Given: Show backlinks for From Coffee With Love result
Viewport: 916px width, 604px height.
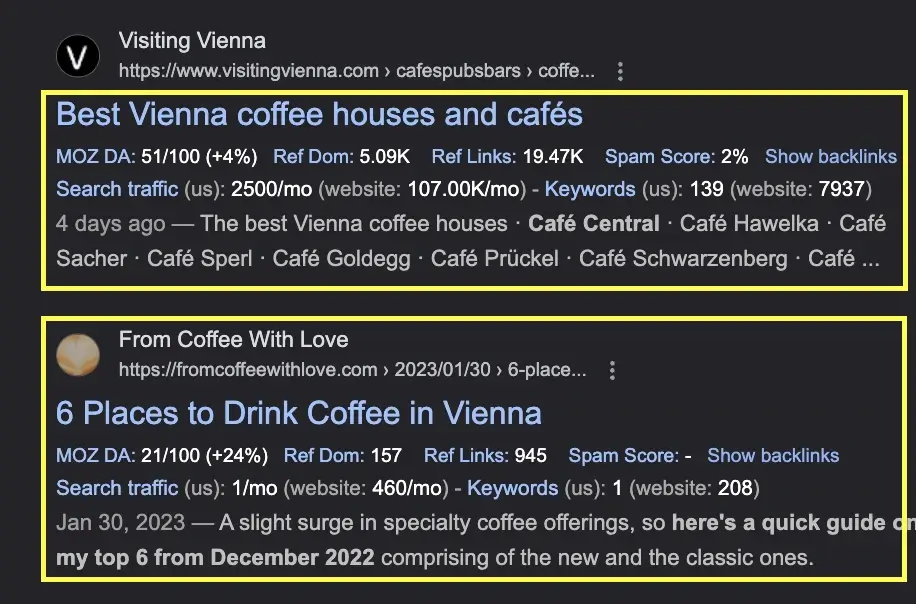Looking at the screenshot, I should 773,456.
